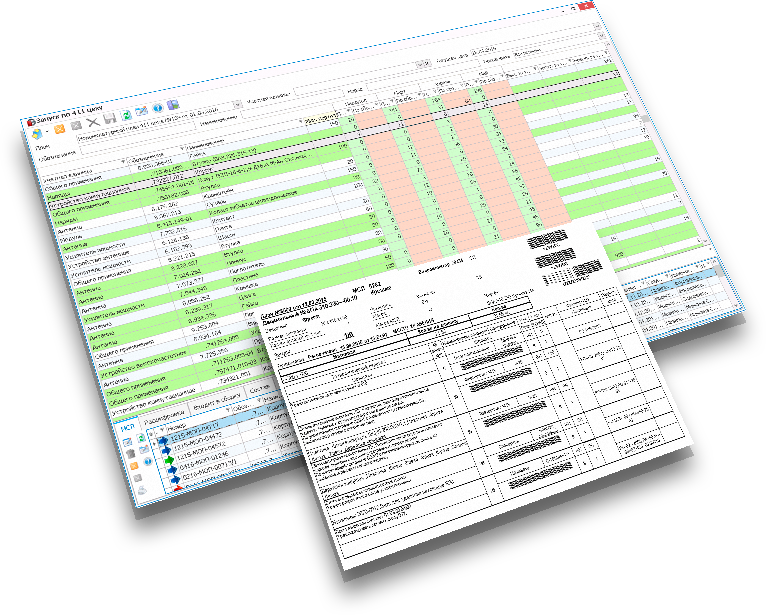Viewport: 766px width, 615px height.
Task: Click the black X delete toolbar icon
Action: tap(93, 122)
